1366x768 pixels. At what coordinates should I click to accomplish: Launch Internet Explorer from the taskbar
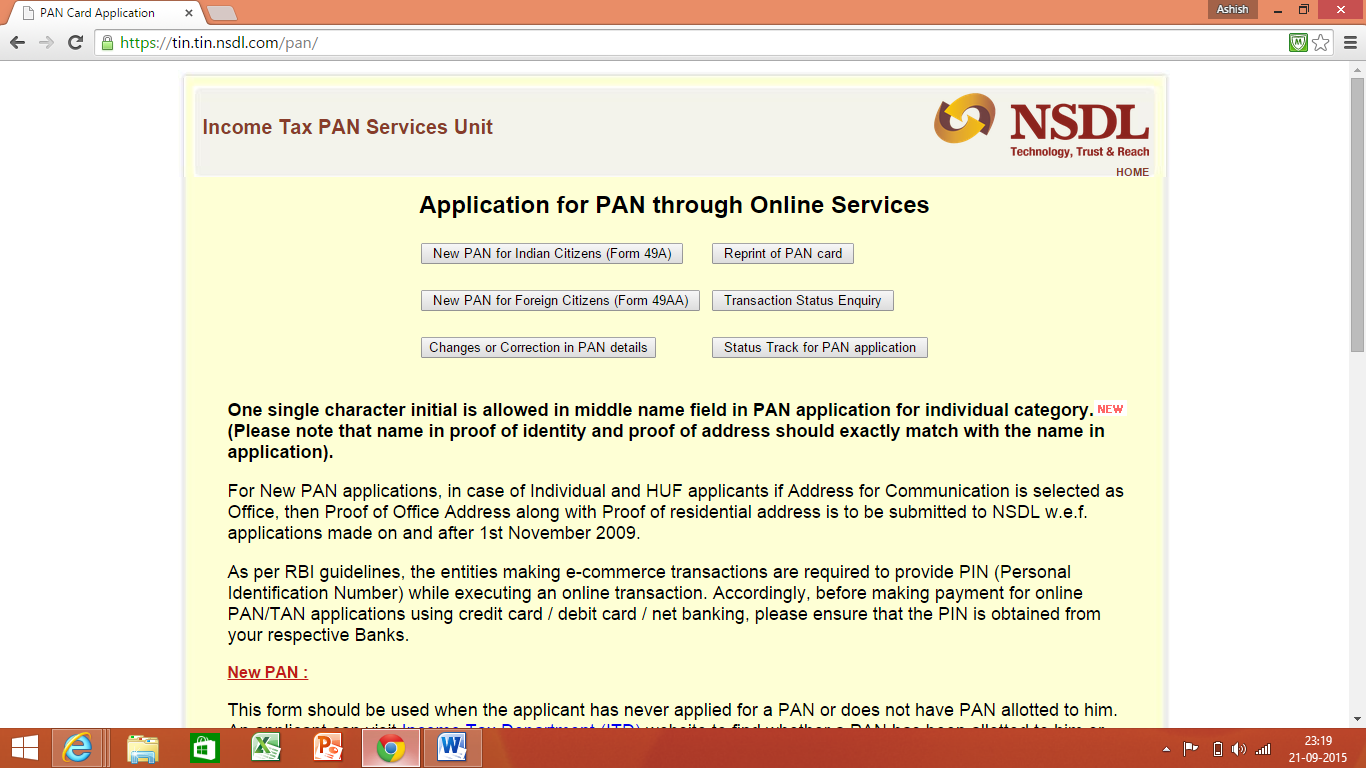77,748
